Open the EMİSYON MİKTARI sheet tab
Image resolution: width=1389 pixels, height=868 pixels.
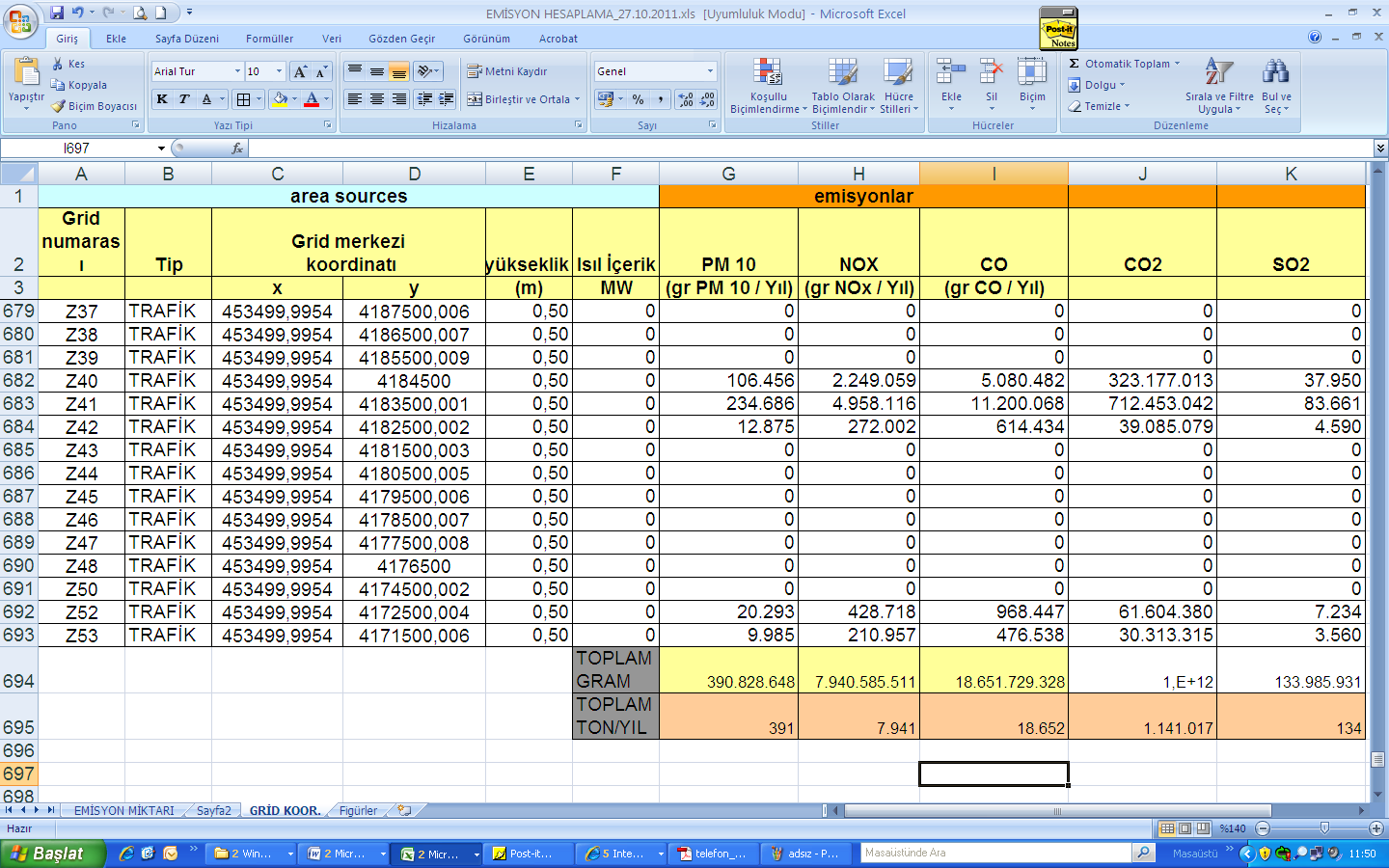click(124, 810)
